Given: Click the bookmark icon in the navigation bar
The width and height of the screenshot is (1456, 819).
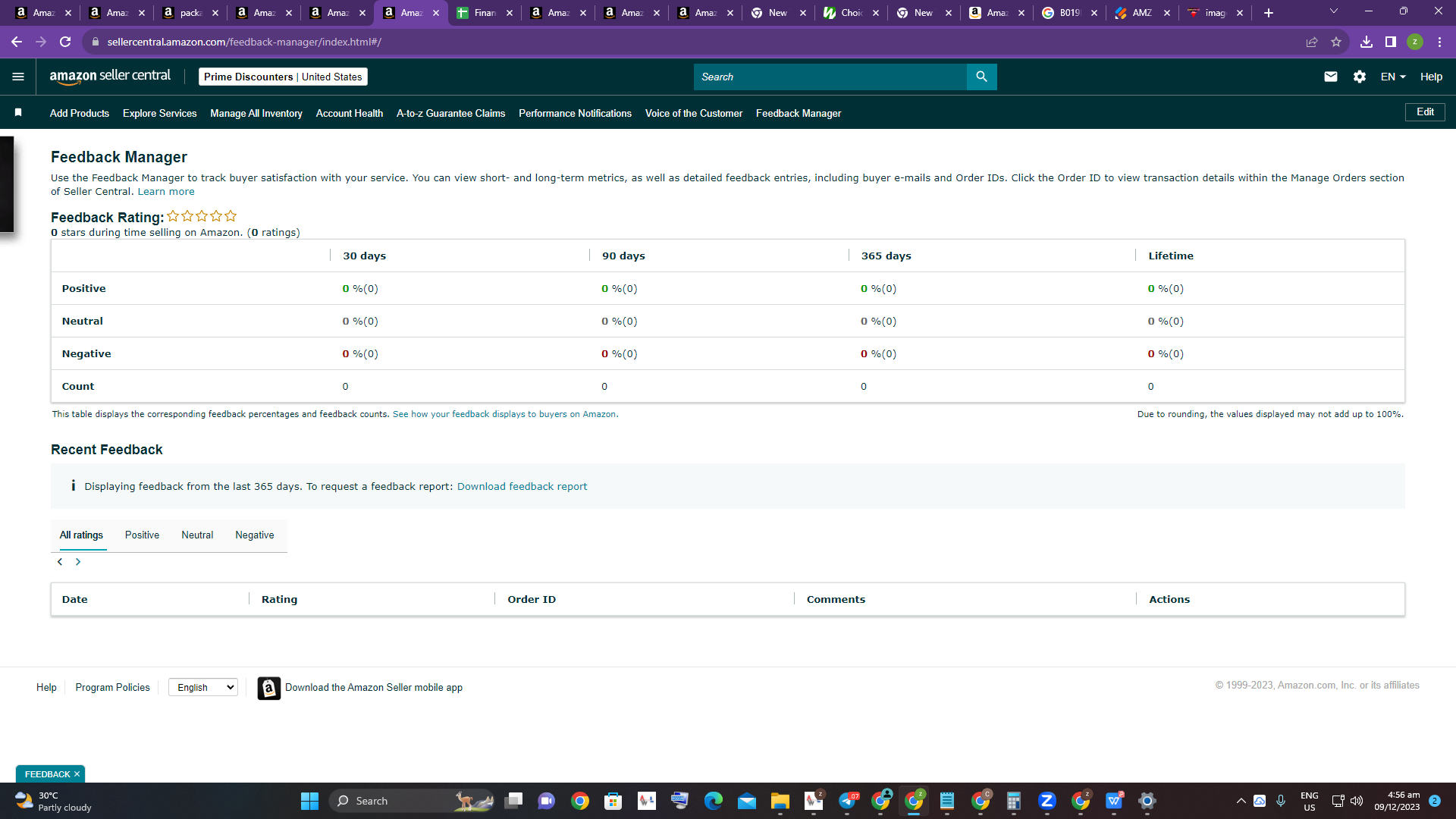Looking at the screenshot, I should click(18, 113).
